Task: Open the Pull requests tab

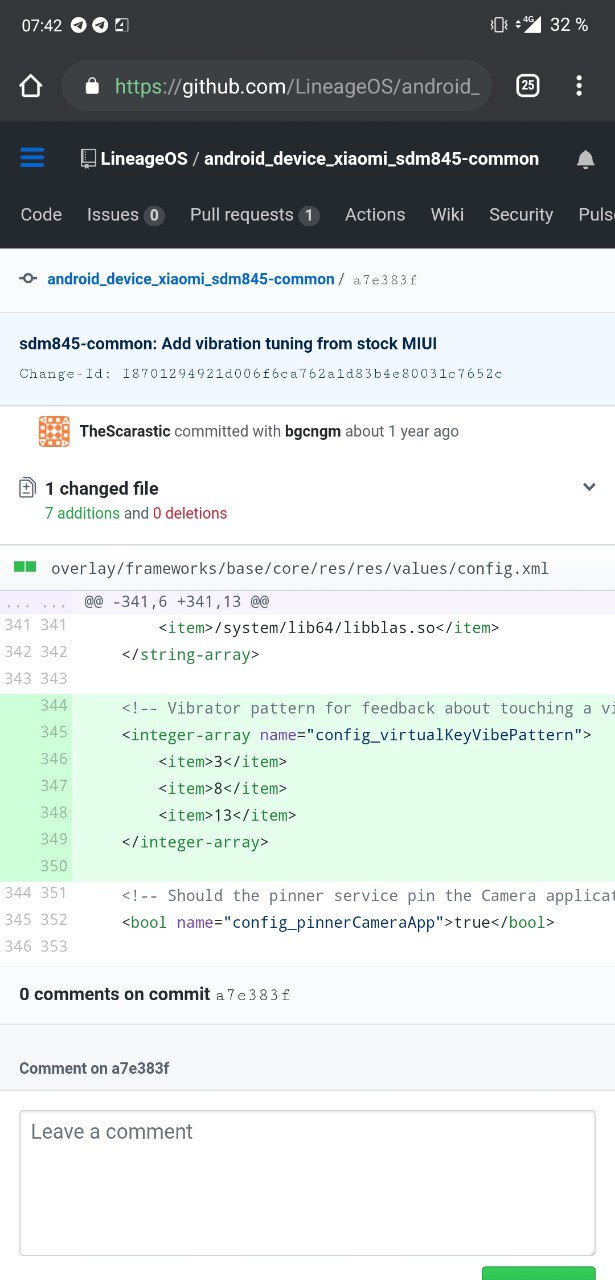Action: [x=254, y=214]
